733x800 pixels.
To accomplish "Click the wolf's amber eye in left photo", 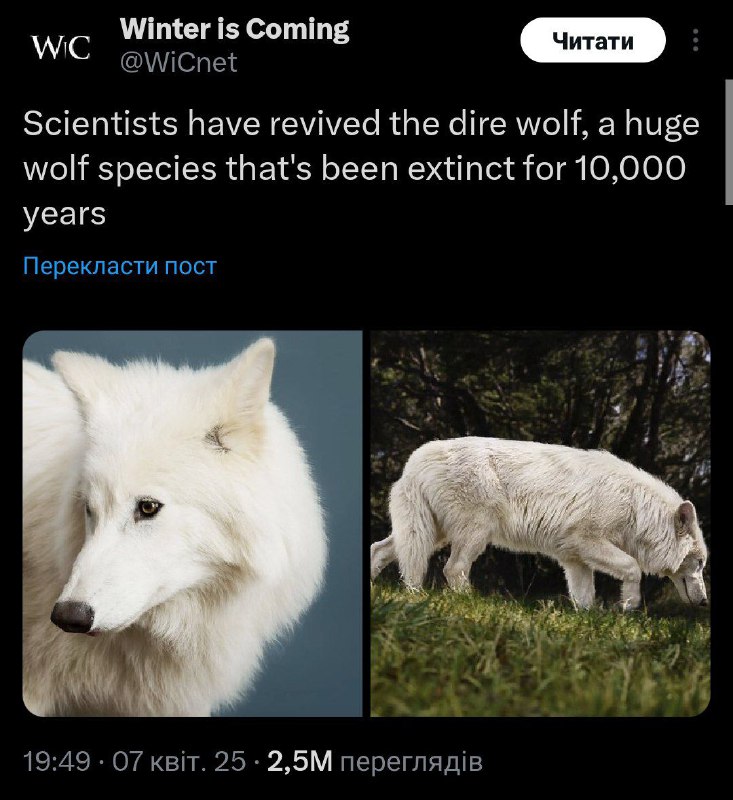I will pos(148,508).
